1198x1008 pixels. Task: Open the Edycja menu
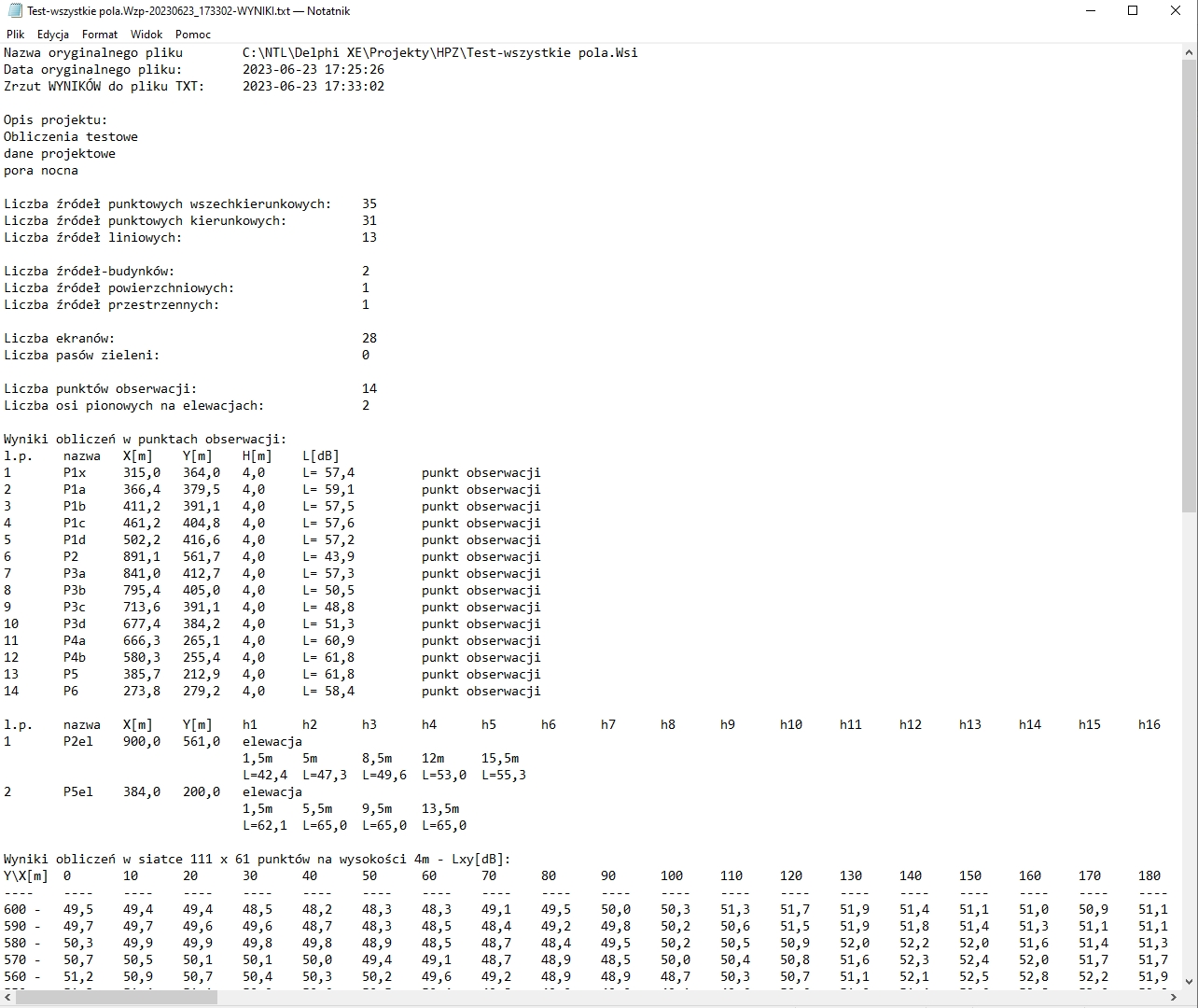tap(53, 35)
